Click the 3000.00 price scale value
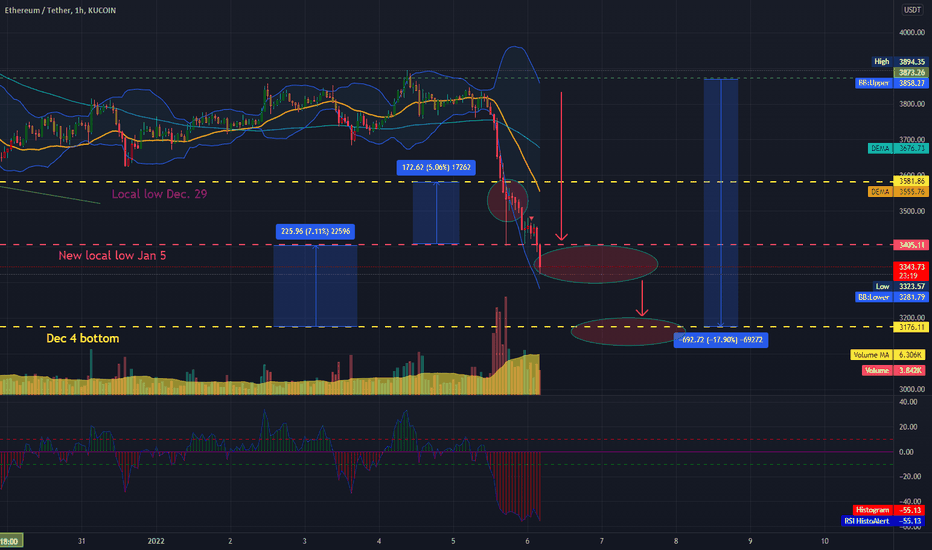 (x=911, y=389)
